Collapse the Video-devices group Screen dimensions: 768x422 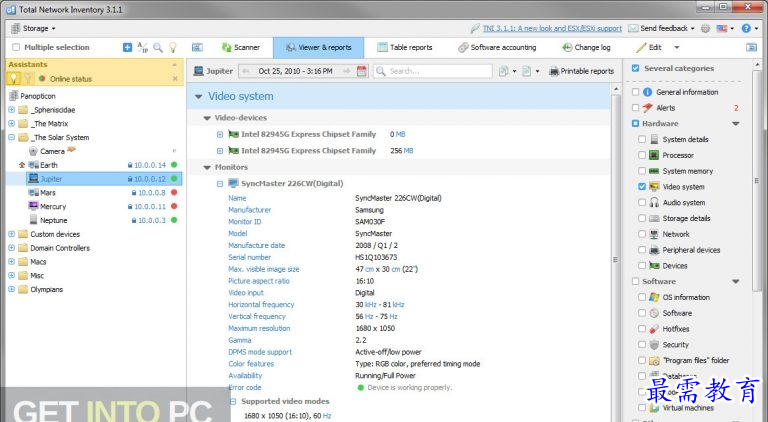[207, 118]
